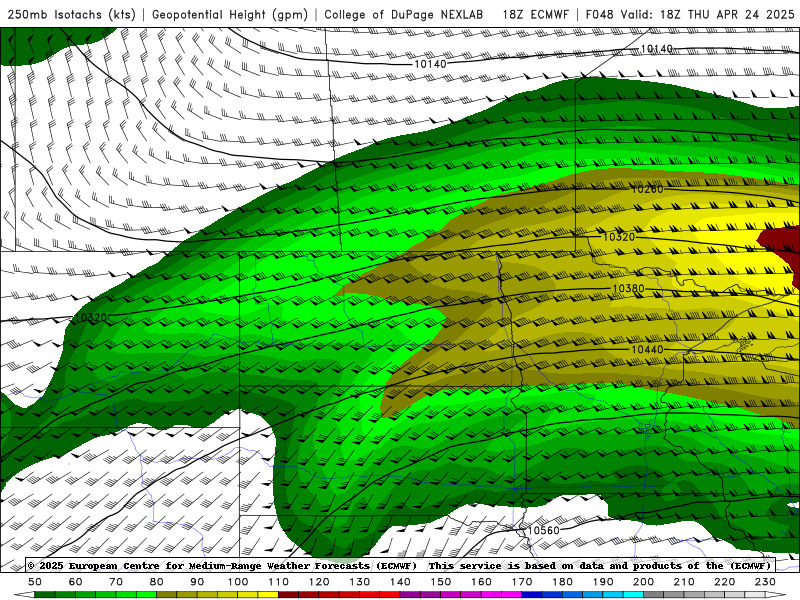Click the 10260 height contour label
The image size is (800, 600).
pos(647,189)
